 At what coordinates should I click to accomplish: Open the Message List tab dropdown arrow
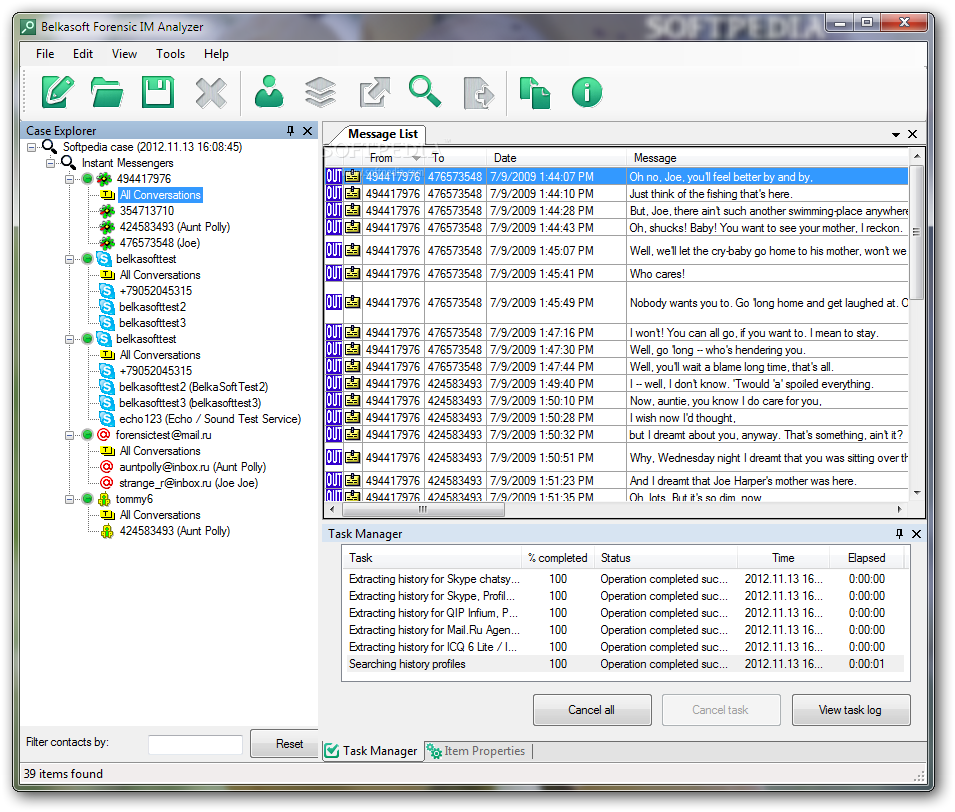tap(896, 135)
